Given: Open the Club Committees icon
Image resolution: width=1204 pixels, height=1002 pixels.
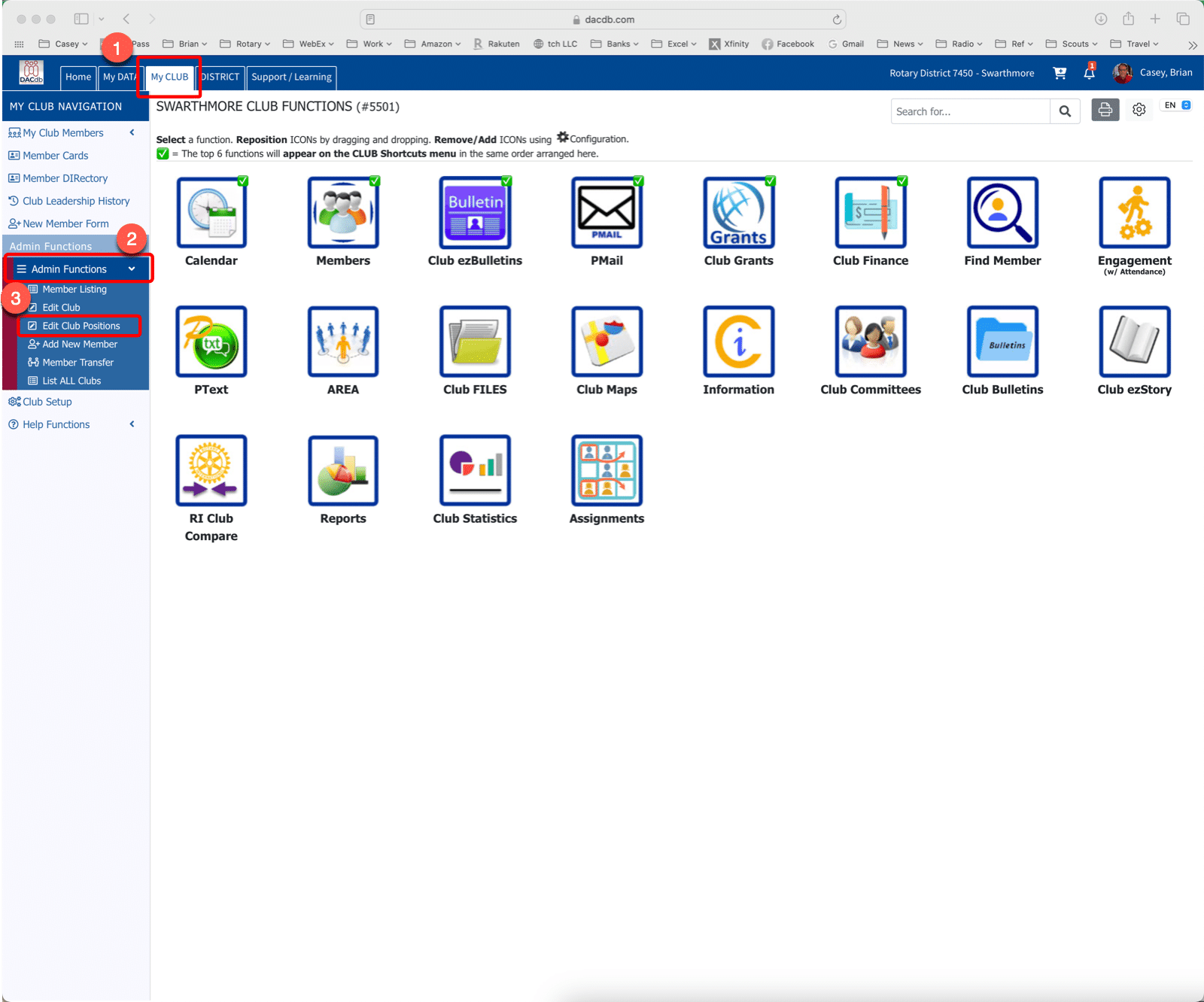Looking at the screenshot, I should pyautogui.click(x=871, y=342).
